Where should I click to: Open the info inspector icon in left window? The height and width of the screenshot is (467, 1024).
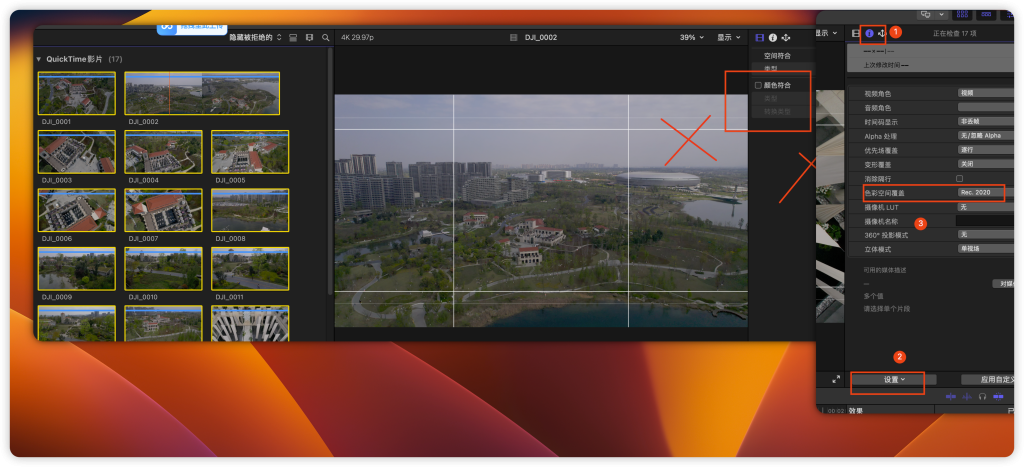click(x=773, y=38)
